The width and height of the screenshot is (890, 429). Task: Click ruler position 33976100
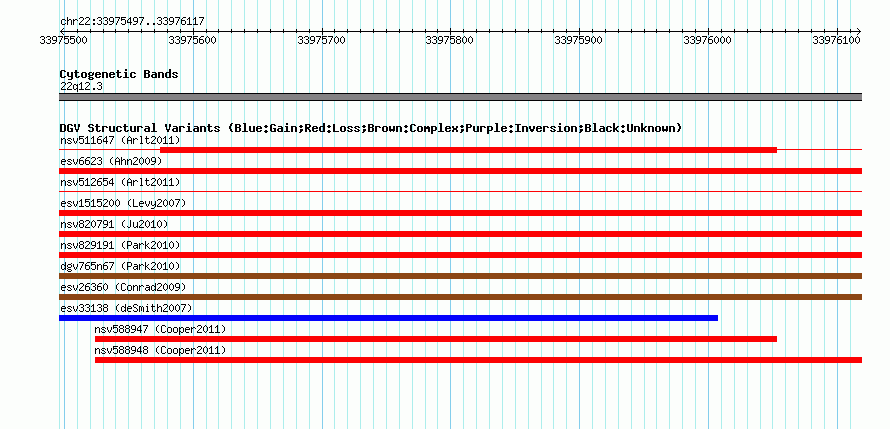[837, 40]
